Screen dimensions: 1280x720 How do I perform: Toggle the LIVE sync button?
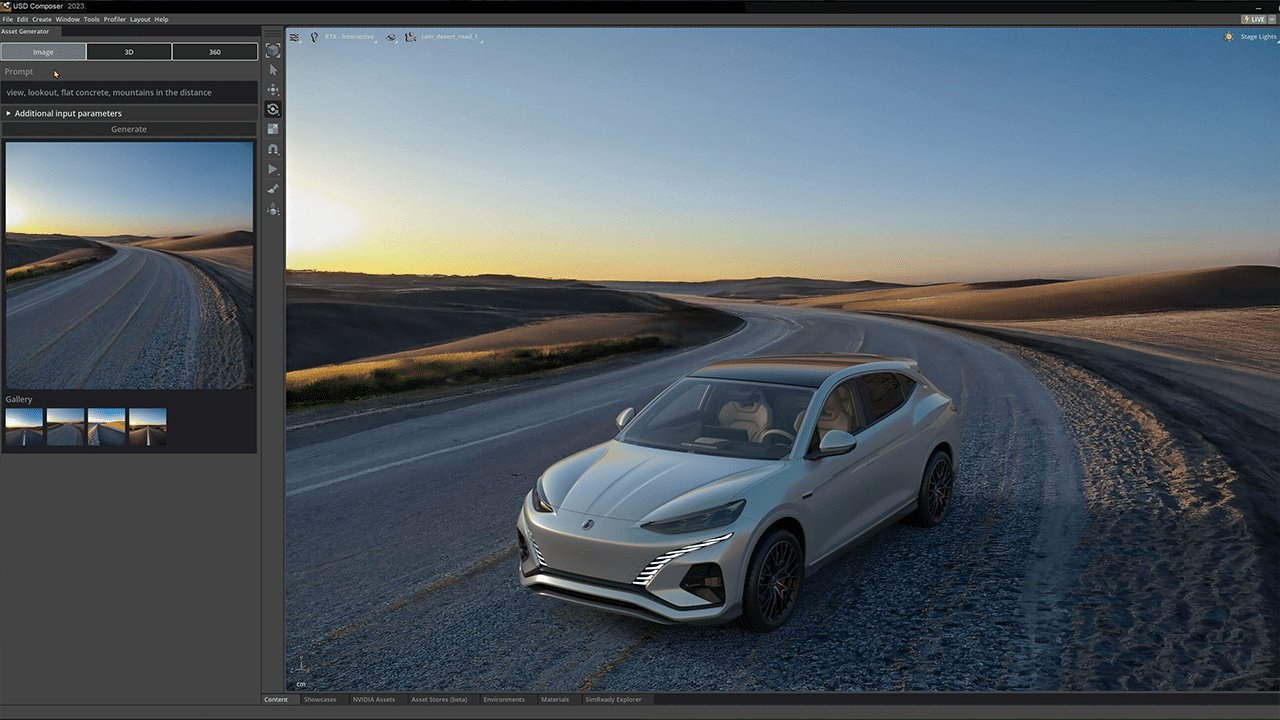tap(1253, 19)
